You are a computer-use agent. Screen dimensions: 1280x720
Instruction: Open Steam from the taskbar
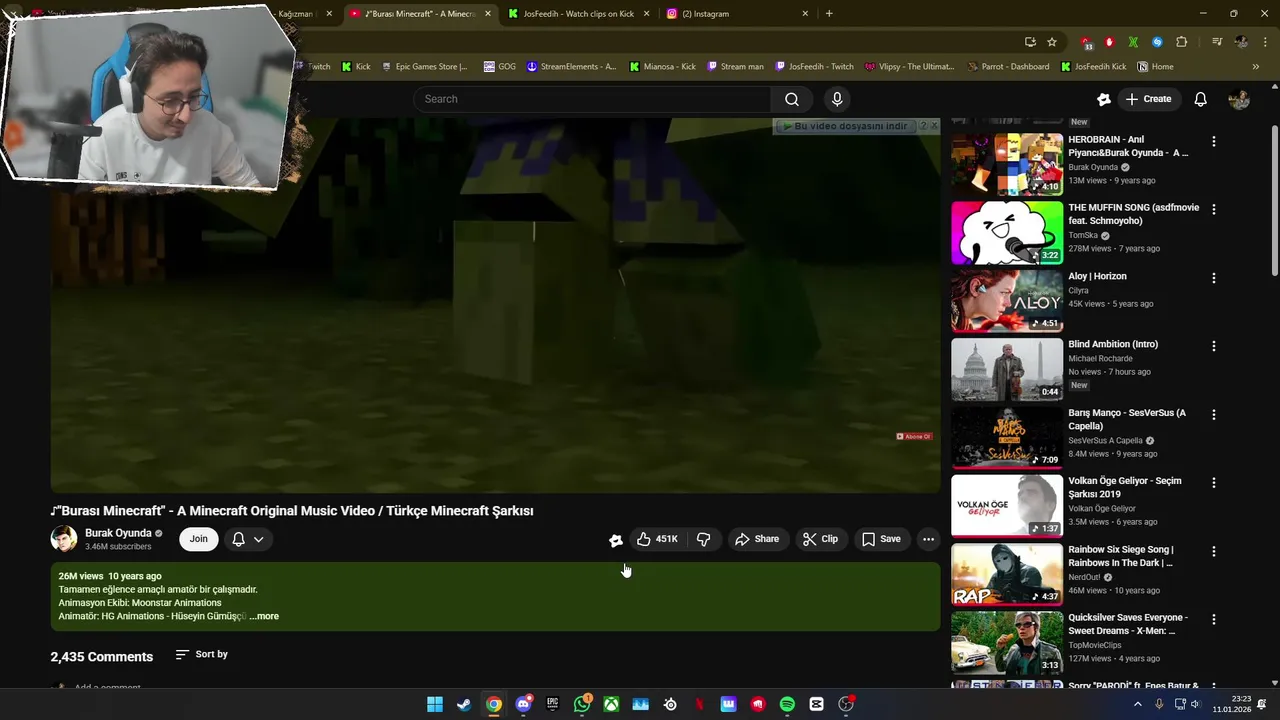coord(464,704)
